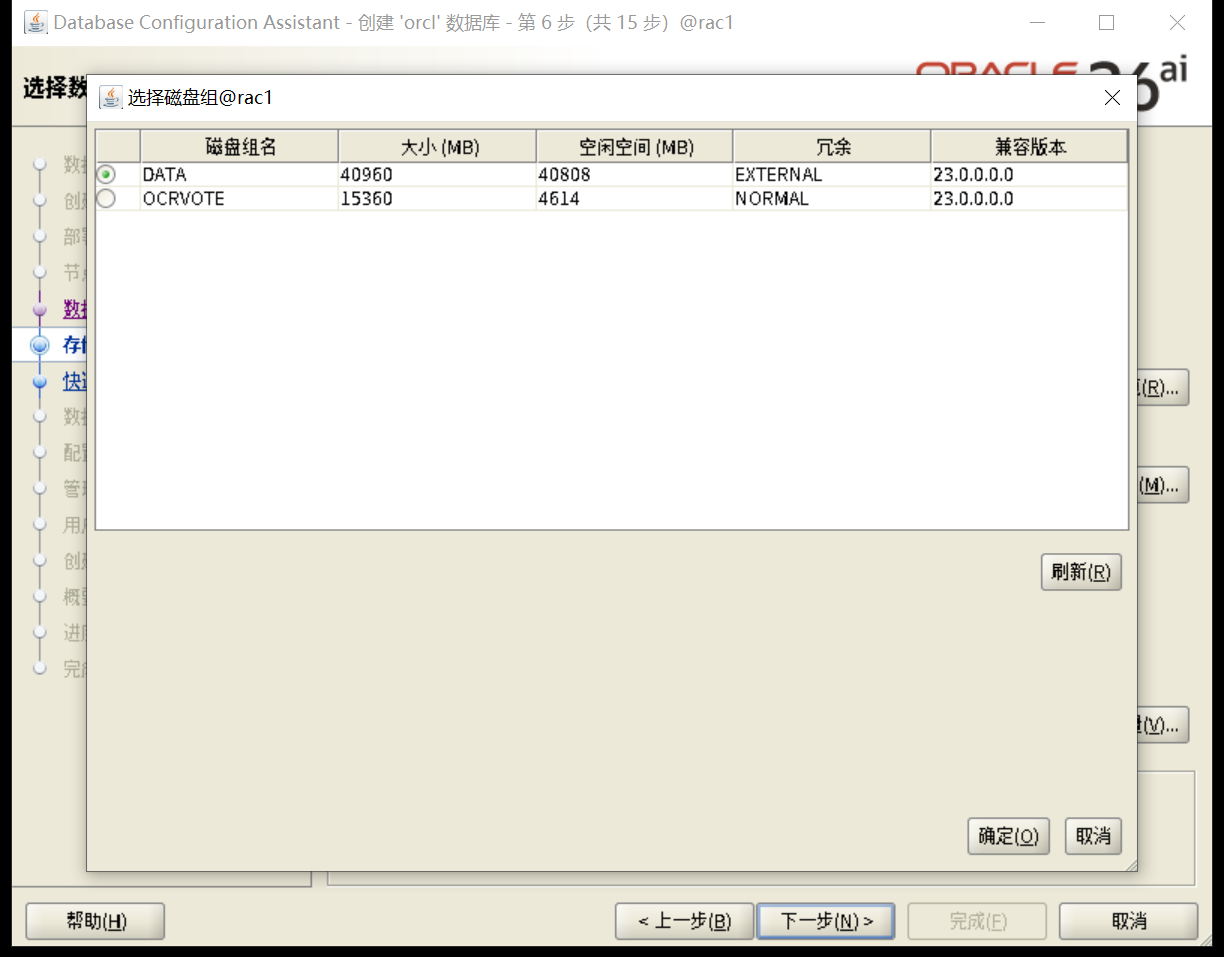Click the 40808 free space cell
Viewport: 1224px width, 957px height.
point(635,175)
